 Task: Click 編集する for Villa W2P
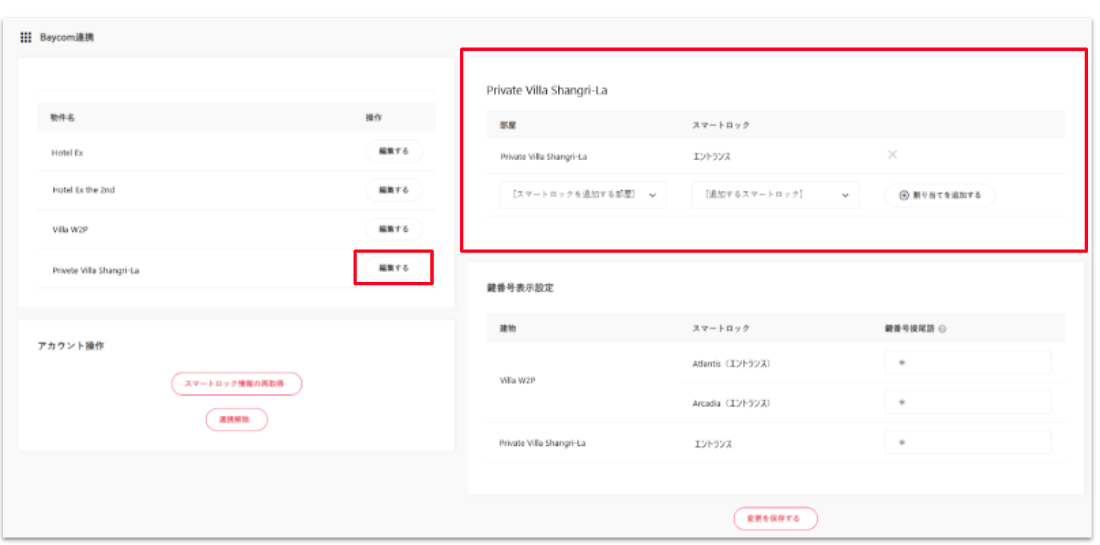393,229
